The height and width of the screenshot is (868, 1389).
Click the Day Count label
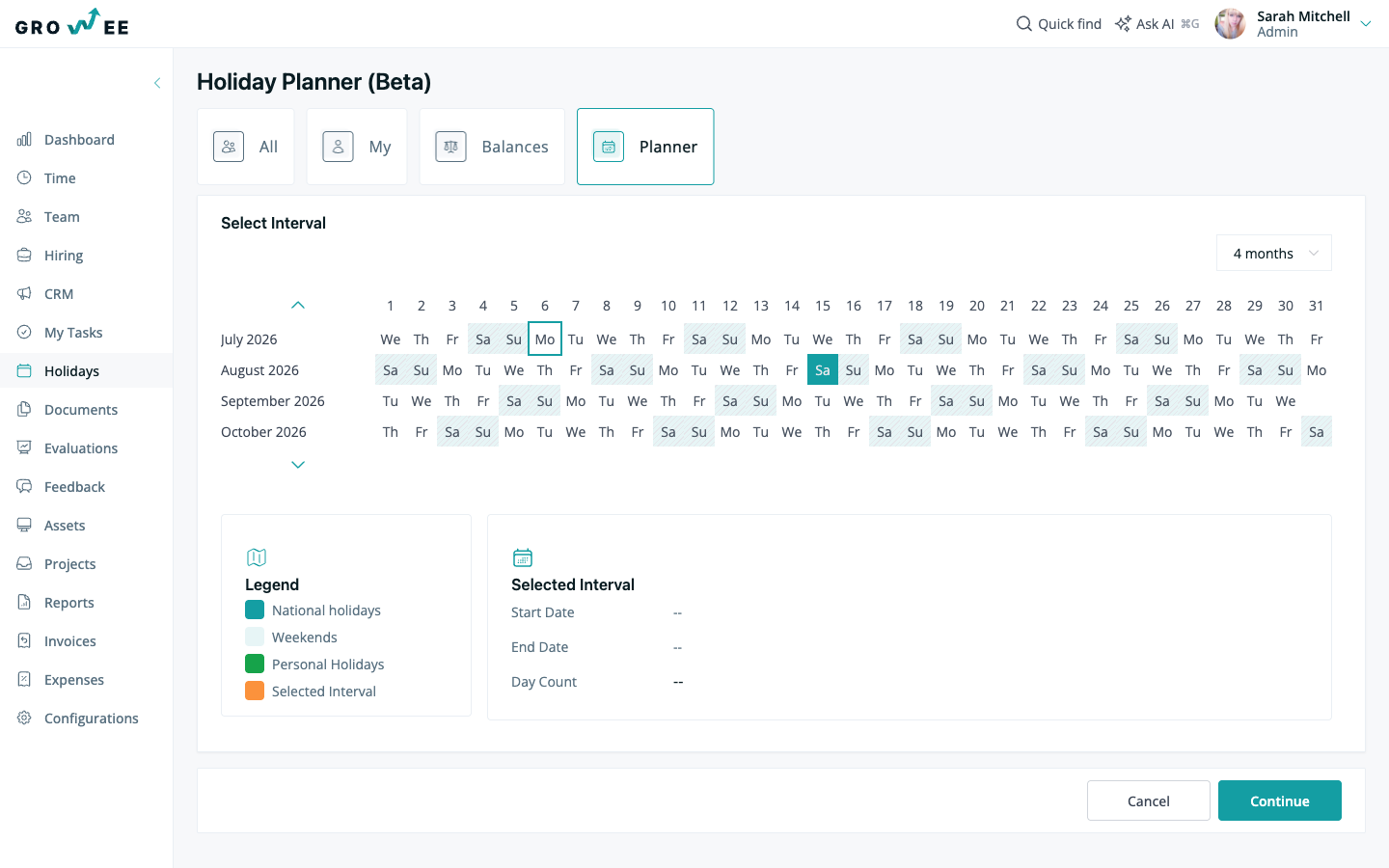[x=544, y=682]
